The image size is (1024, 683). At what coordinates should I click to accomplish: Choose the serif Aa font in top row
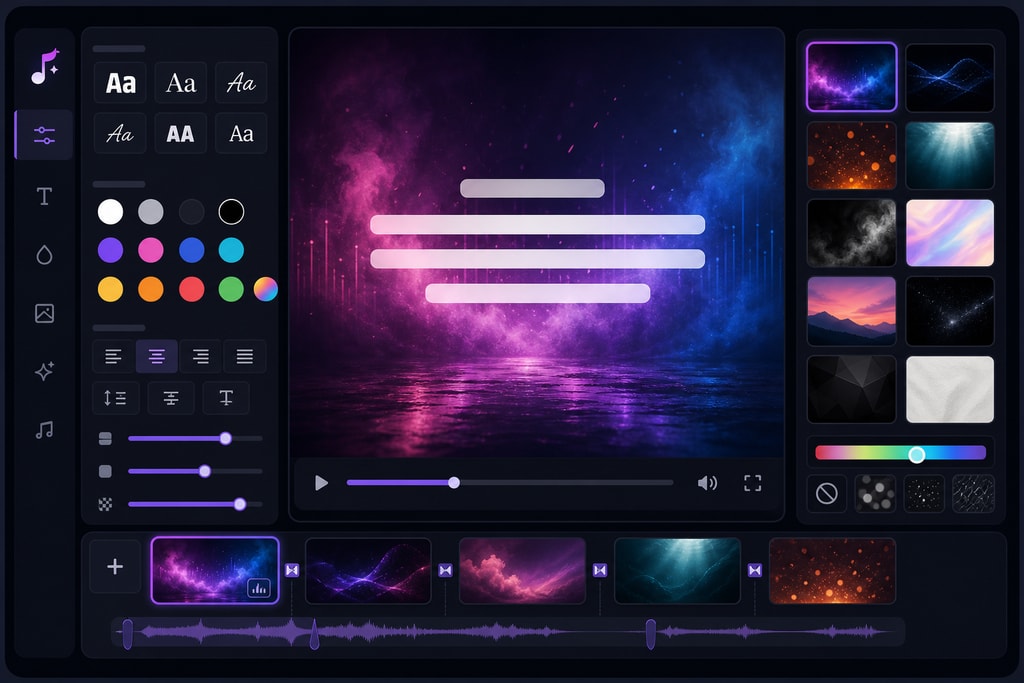[181, 83]
